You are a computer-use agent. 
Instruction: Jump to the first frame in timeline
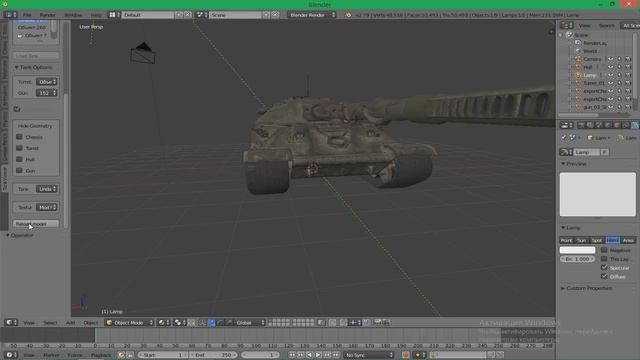point(292,356)
